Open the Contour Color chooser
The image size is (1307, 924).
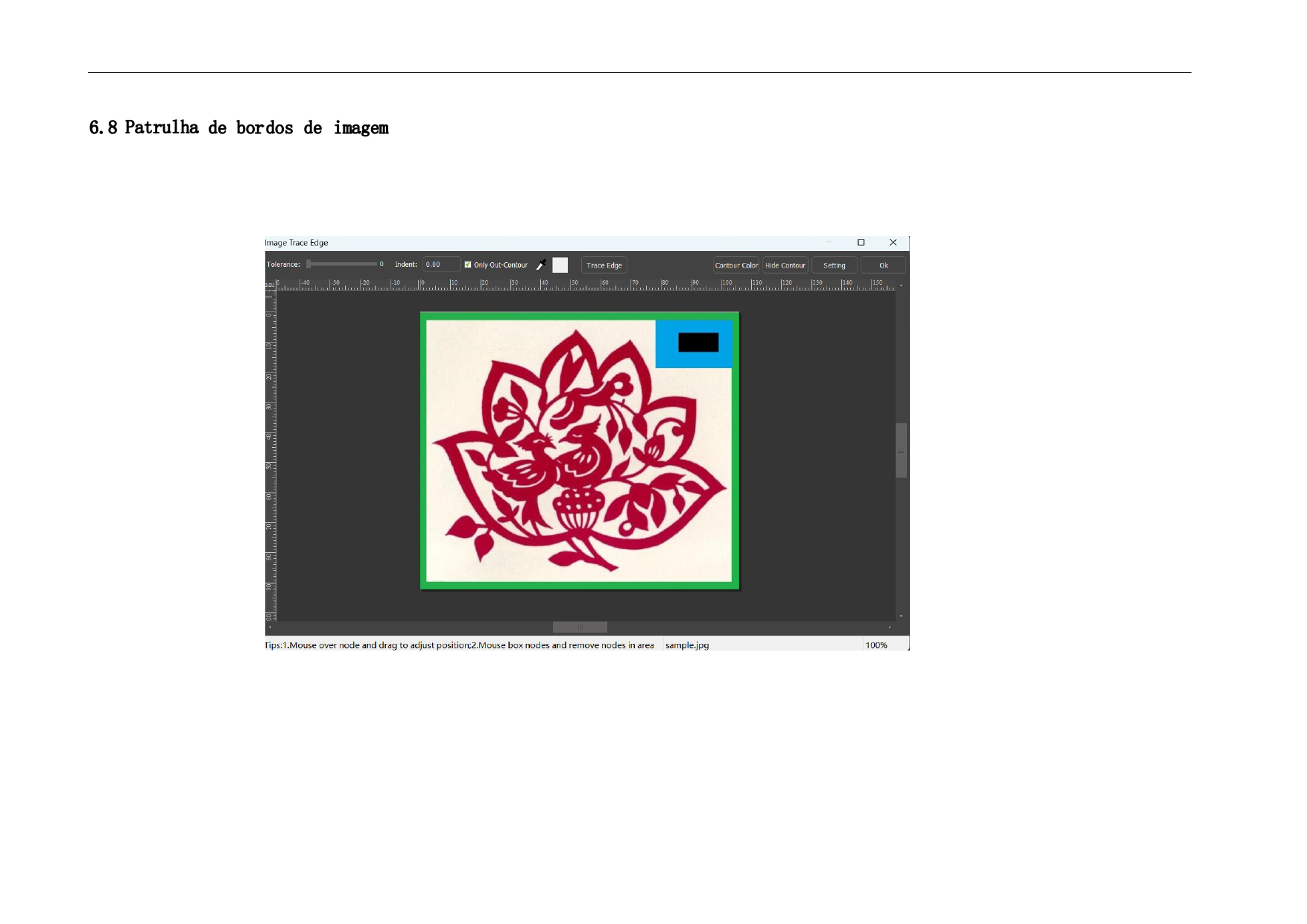(736, 265)
